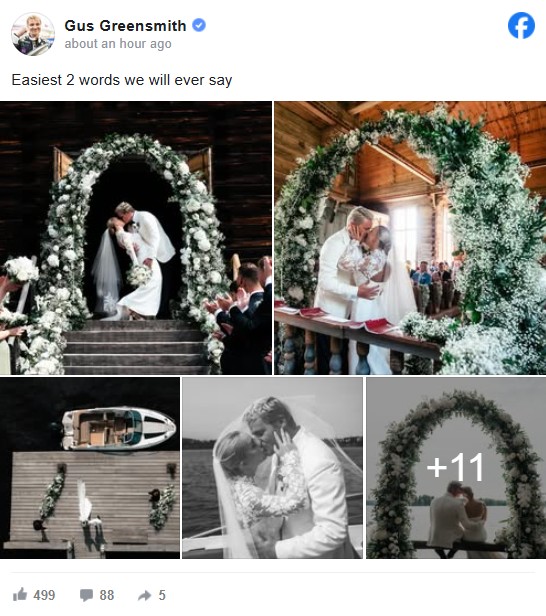Share the post using arrow icon
The height and width of the screenshot is (616, 546).
coord(145,595)
